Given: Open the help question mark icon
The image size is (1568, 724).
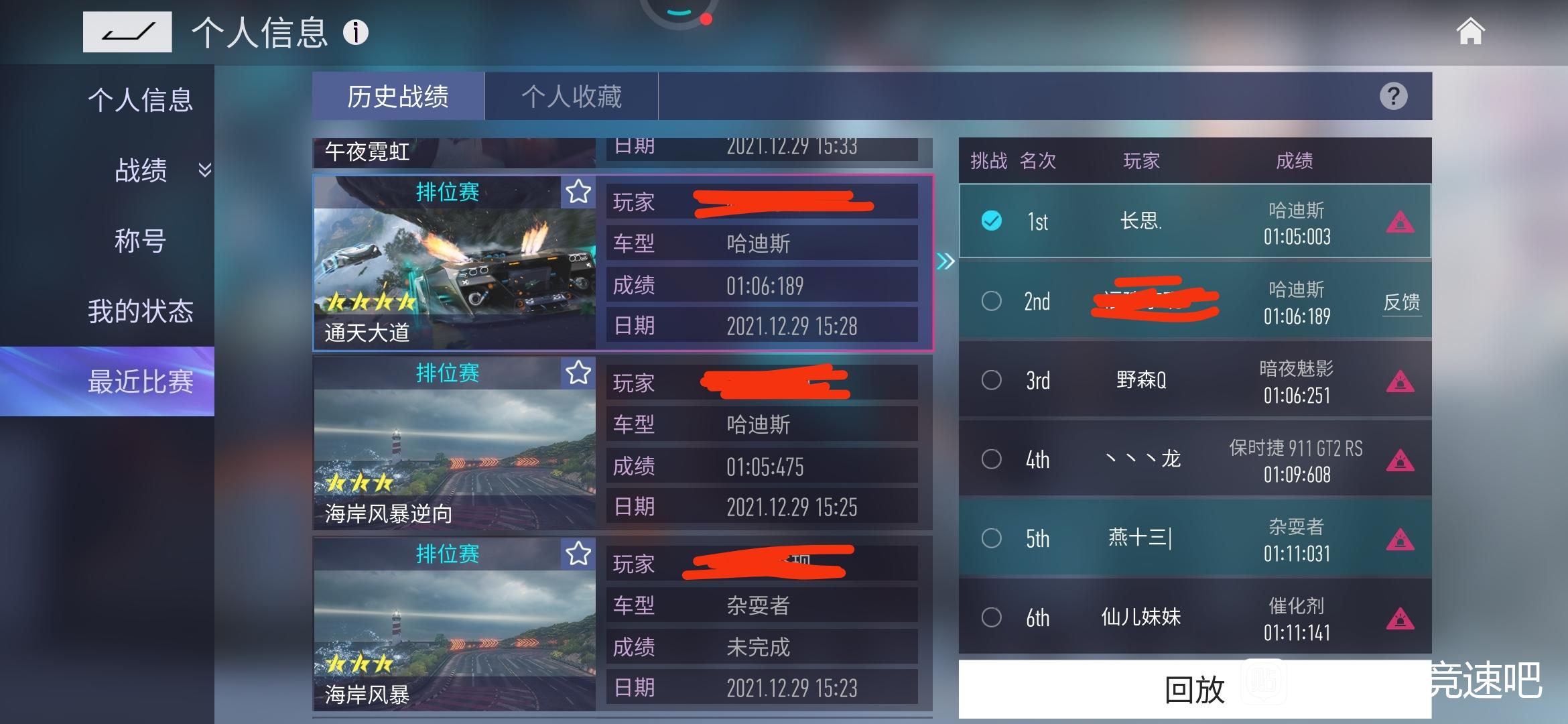Looking at the screenshot, I should [1393, 96].
